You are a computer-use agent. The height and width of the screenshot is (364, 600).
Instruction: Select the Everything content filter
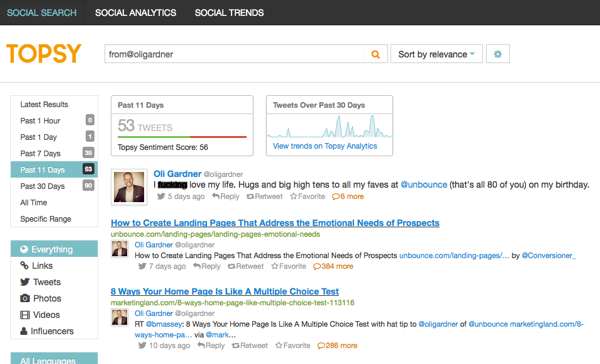coord(54,249)
